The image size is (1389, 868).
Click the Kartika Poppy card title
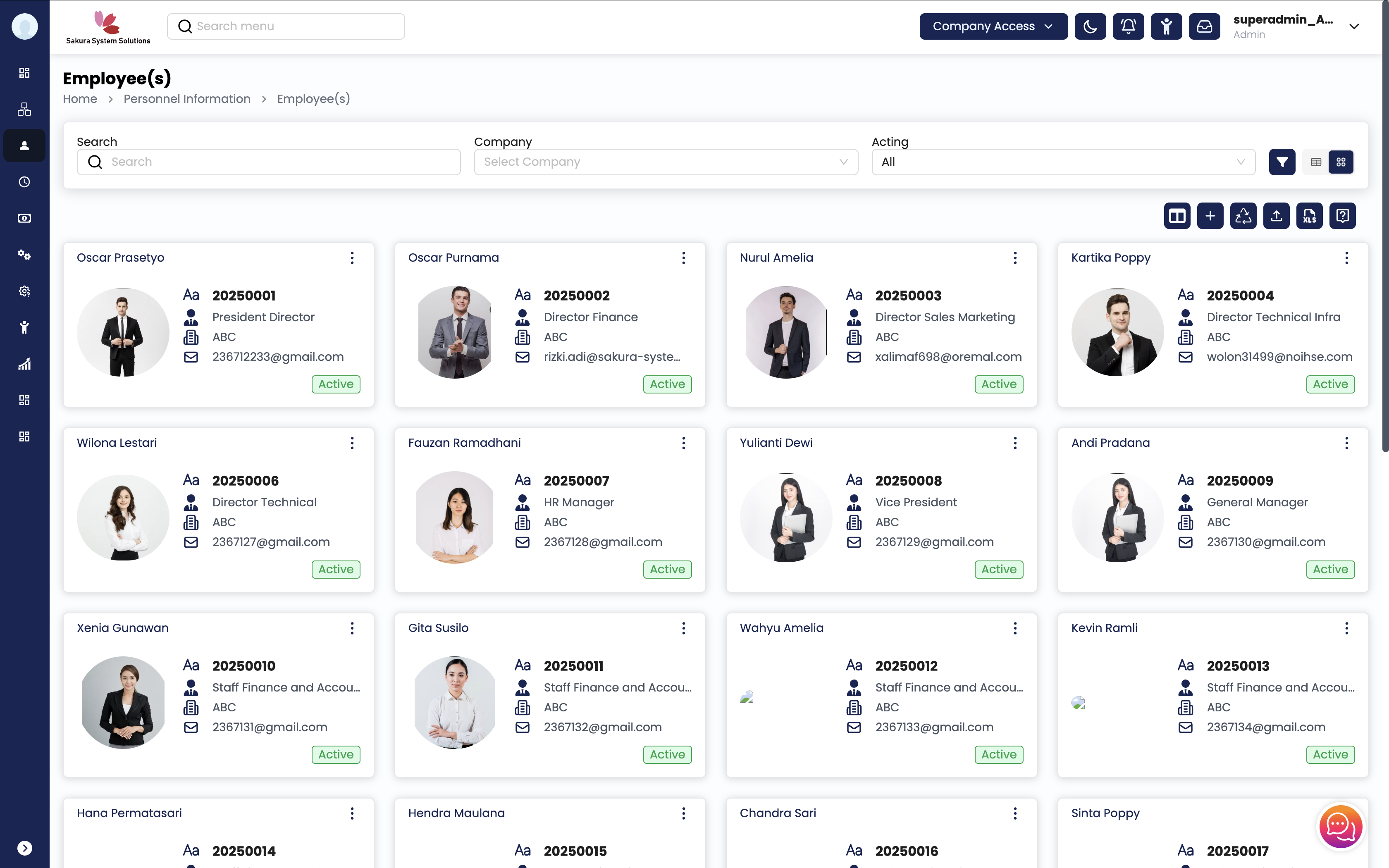tap(1111, 258)
